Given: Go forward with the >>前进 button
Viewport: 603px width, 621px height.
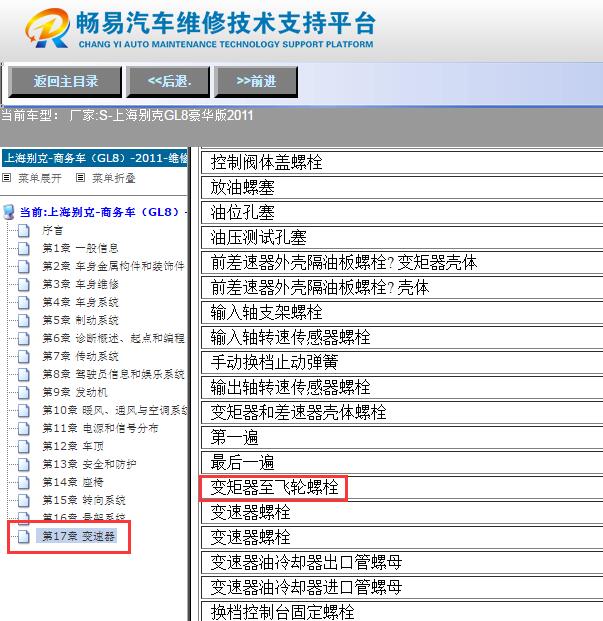Looking at the screenshot, I should click(256, 82).
